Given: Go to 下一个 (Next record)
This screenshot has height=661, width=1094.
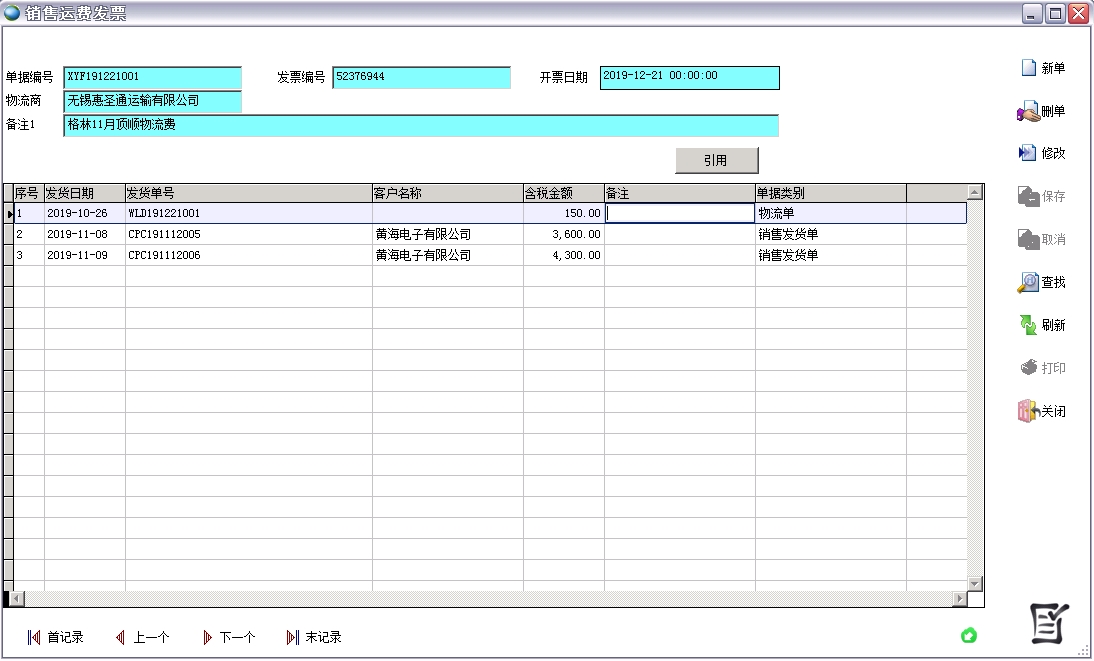Looking at the screenshot, I should 229,636.
